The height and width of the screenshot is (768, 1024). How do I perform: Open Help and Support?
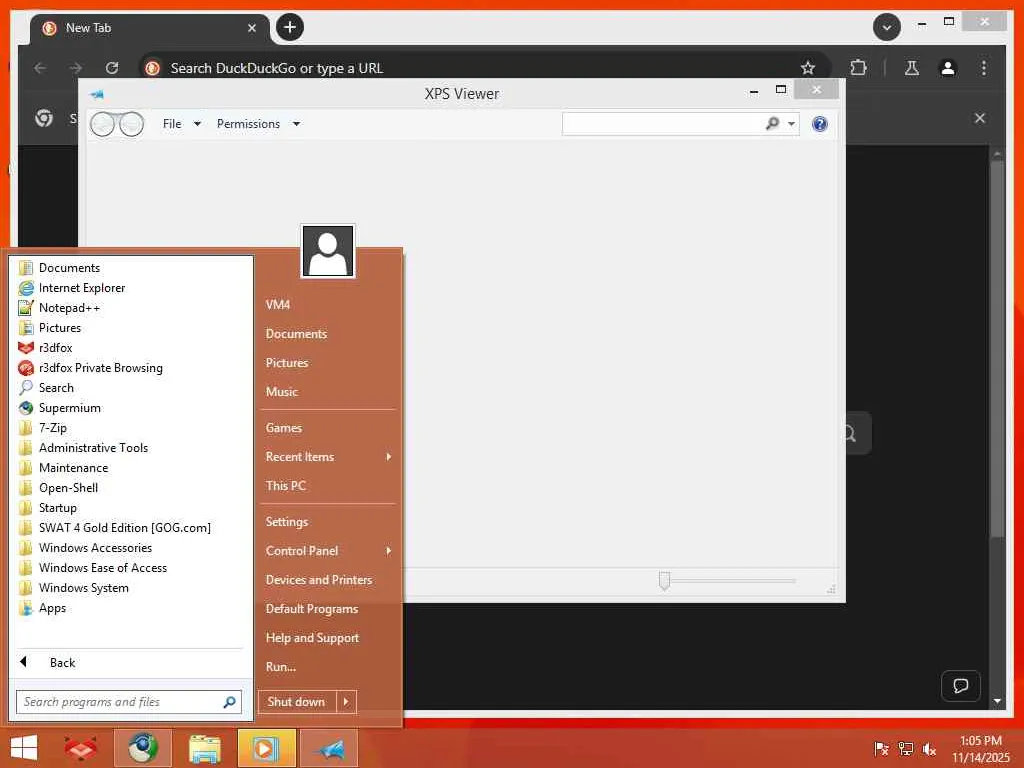312,638
